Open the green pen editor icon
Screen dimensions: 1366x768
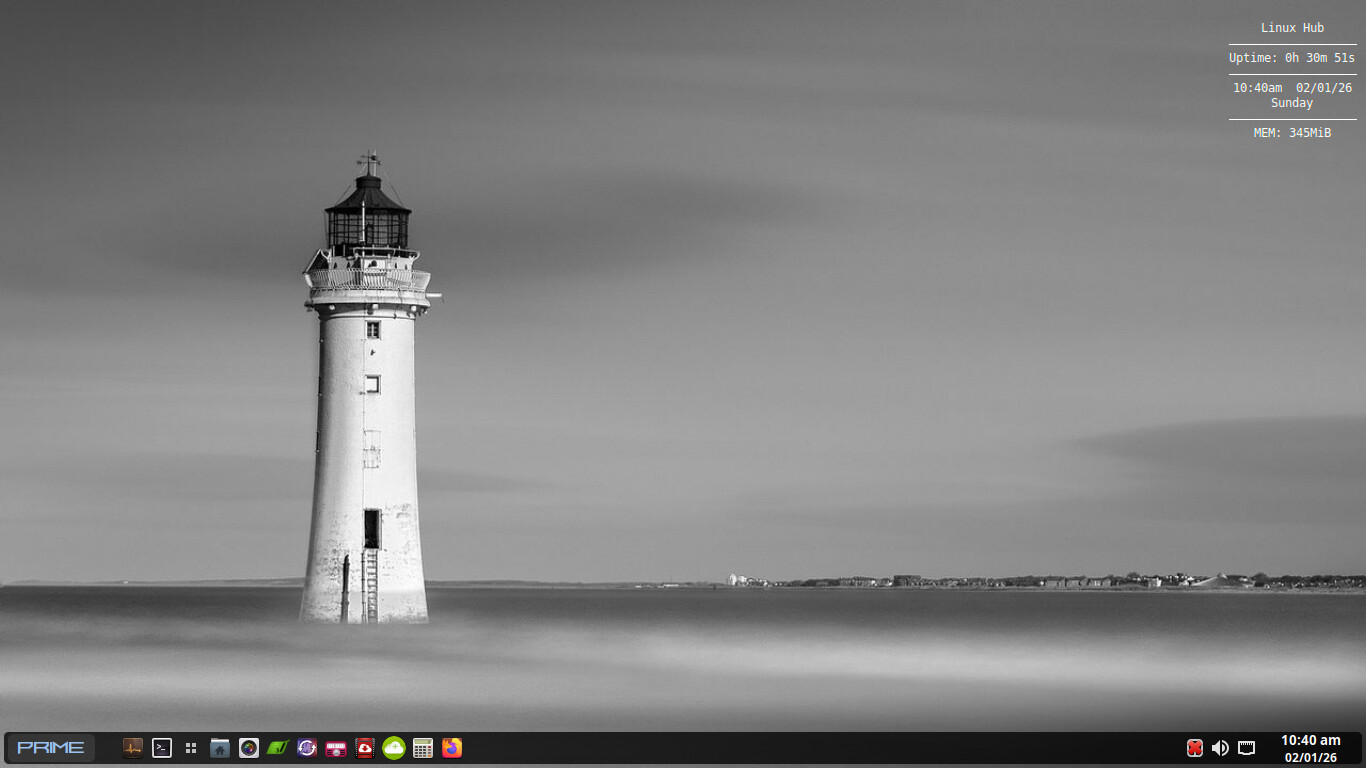(278, 748)
